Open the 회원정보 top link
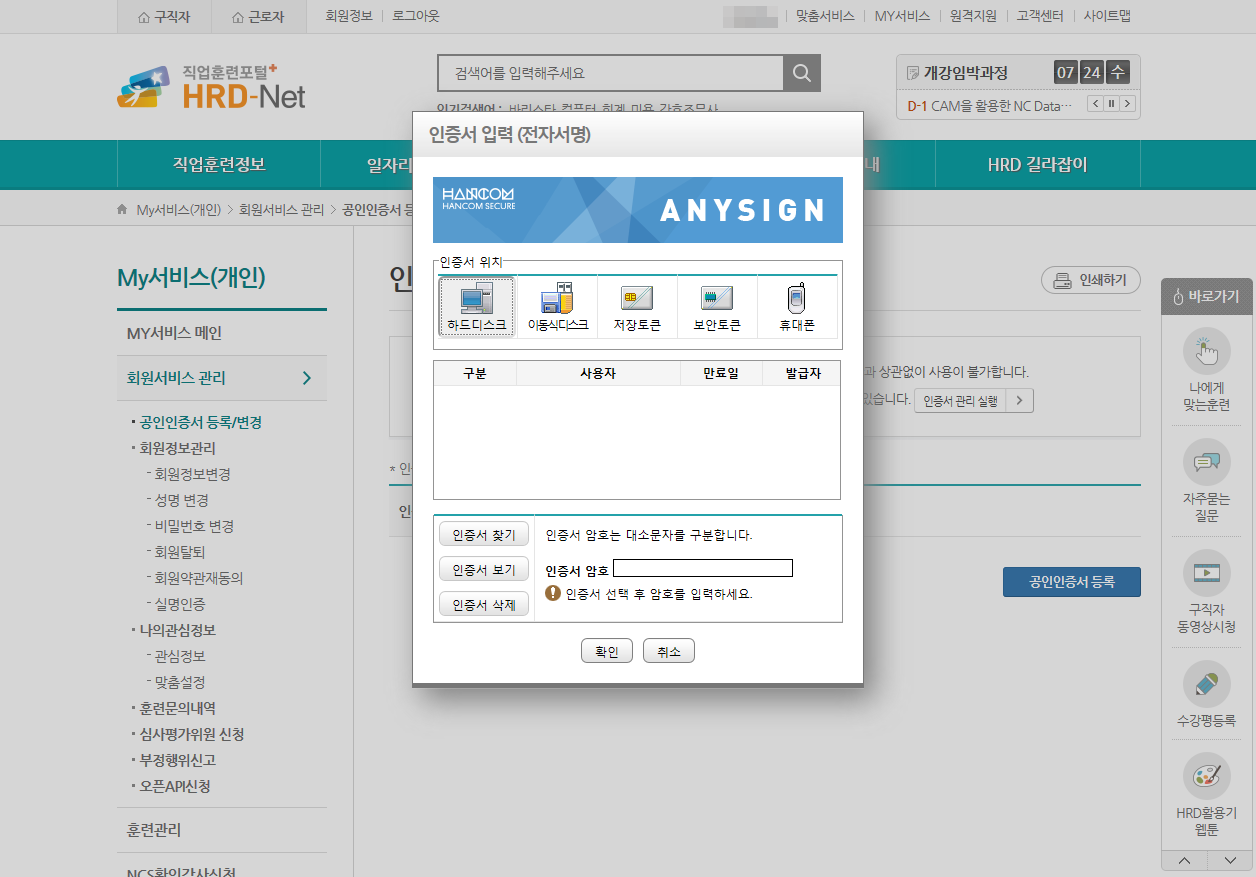The width and height of the screenshot is (1256, 877). [x=349, y=16]
